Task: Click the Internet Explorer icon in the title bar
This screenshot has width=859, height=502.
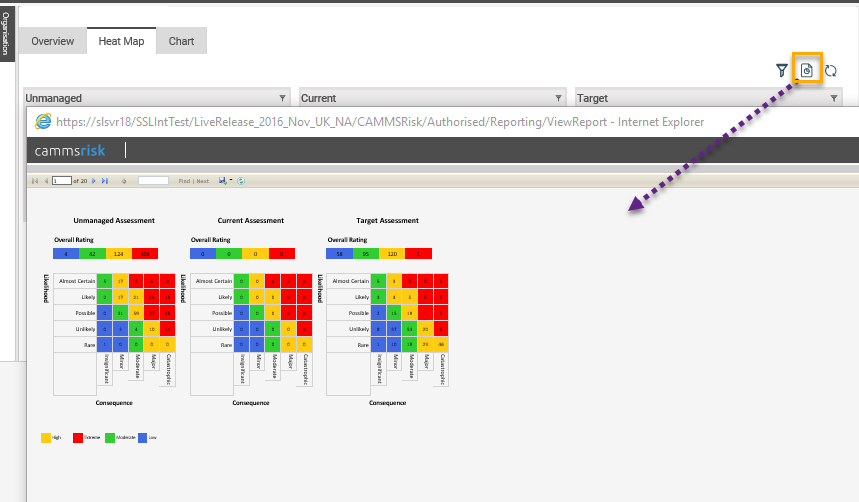Action: click(43, 121)
